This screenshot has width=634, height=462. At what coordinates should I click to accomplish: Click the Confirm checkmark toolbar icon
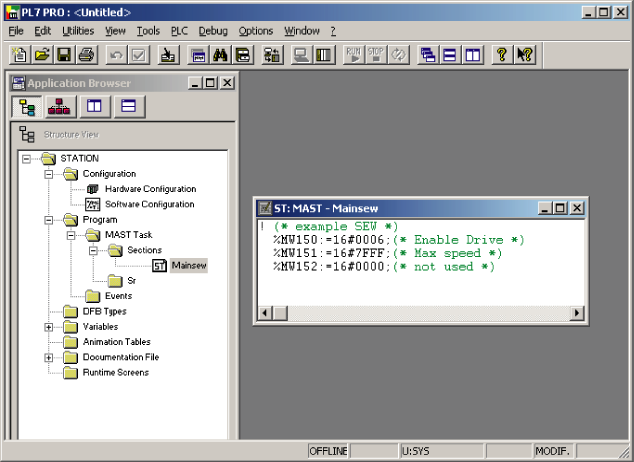tap(139, 55)
